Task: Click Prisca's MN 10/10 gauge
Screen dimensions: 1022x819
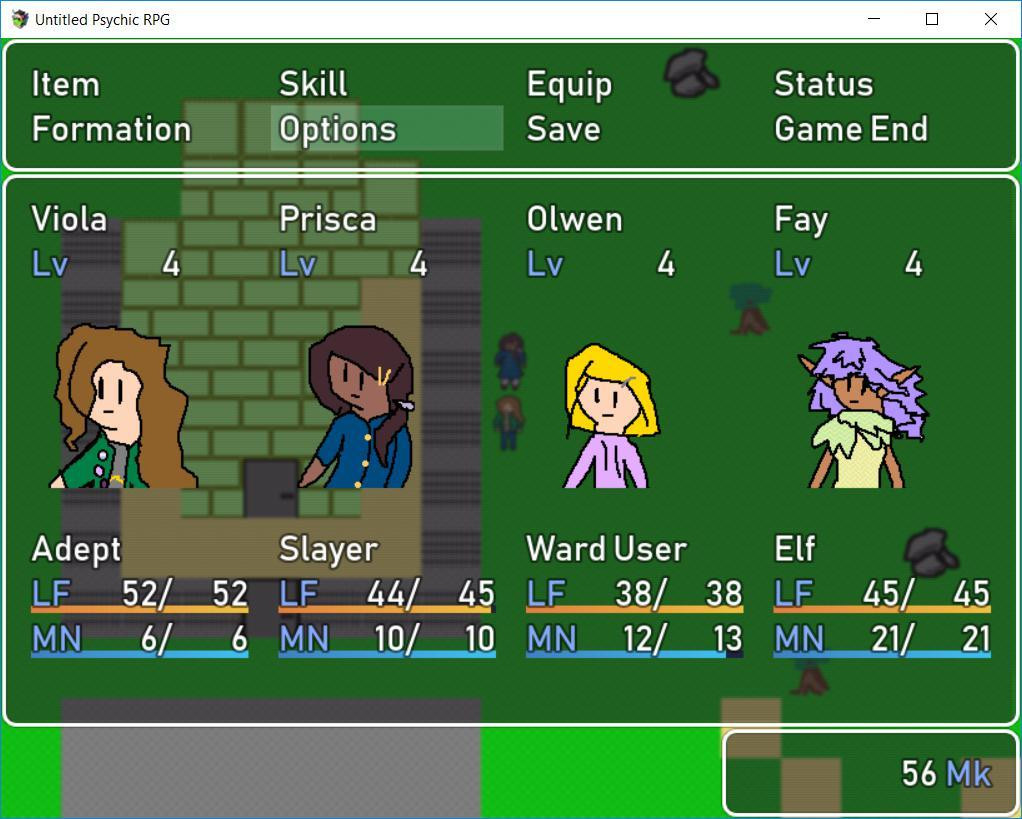Action: [387, 640]
